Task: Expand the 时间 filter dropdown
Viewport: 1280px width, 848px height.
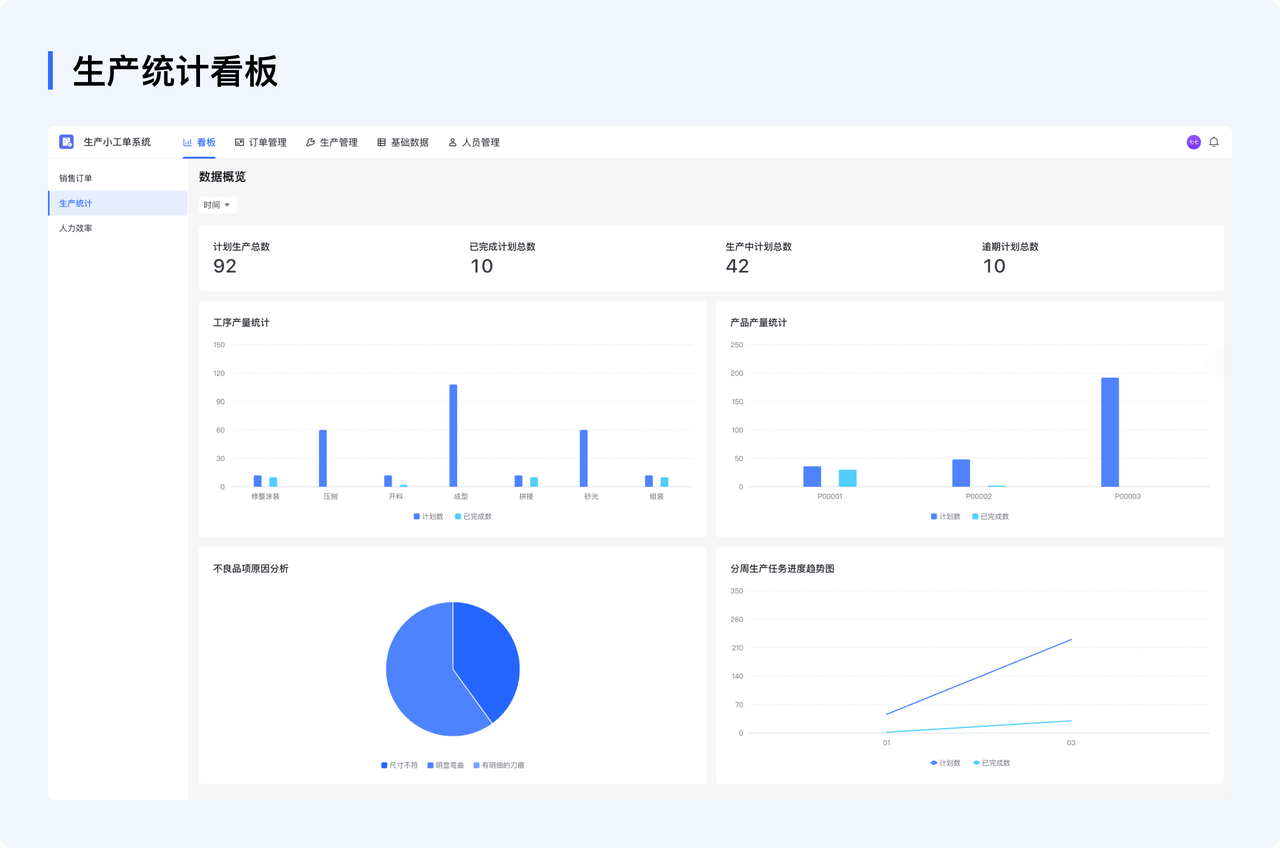Action: [x=217, y=205]
